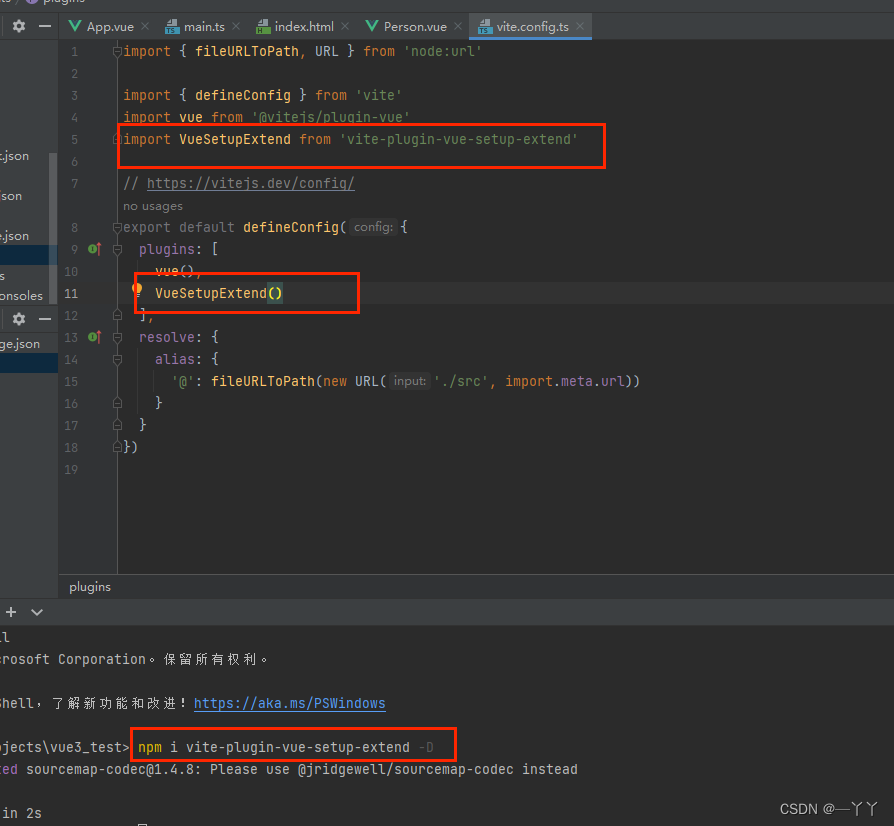Click the fold end marker on line 18
The image size is (894, 826).
click(117, 447)
